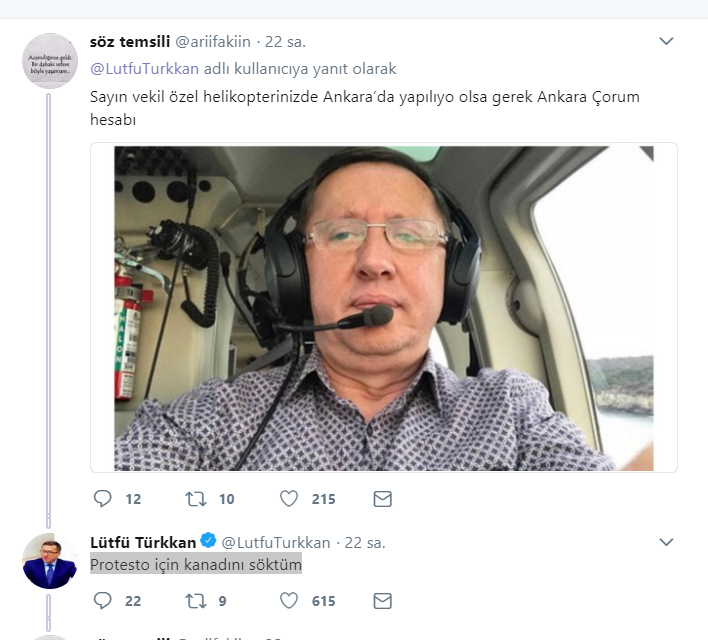
Task: Open Lütfü Türkkan's profile picture
Action: 50,561
